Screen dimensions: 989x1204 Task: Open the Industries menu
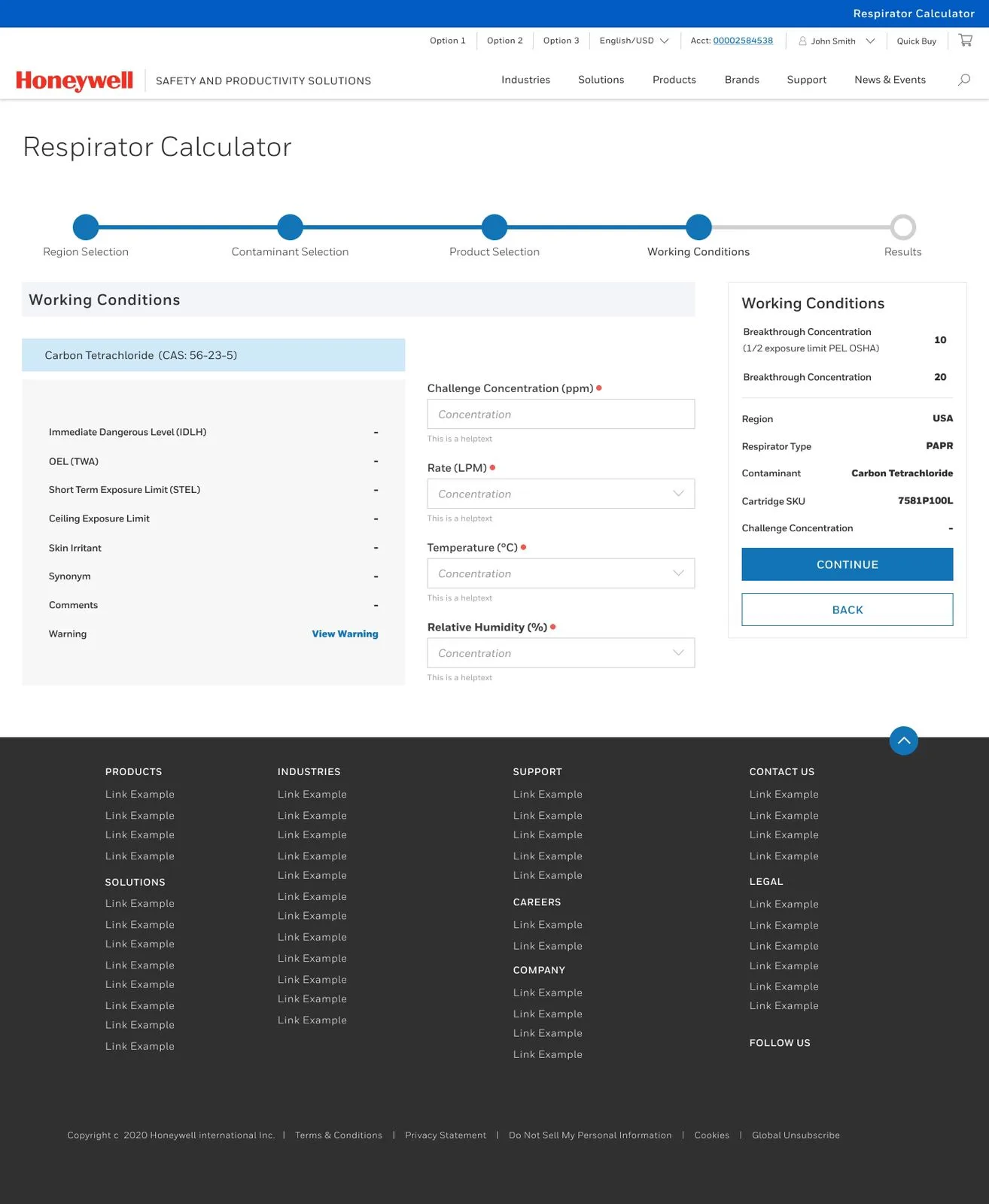[525, 80]
